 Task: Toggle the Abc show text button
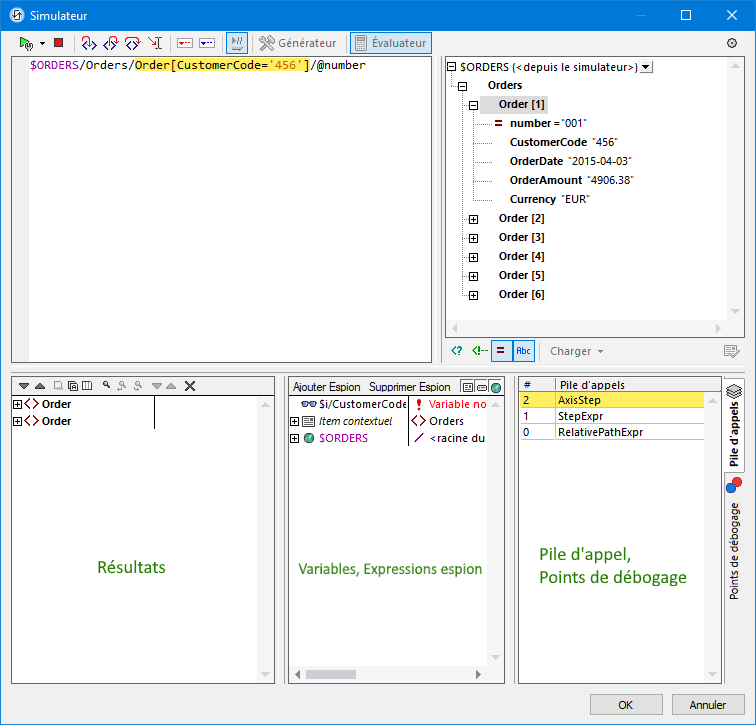coord(523,351)
